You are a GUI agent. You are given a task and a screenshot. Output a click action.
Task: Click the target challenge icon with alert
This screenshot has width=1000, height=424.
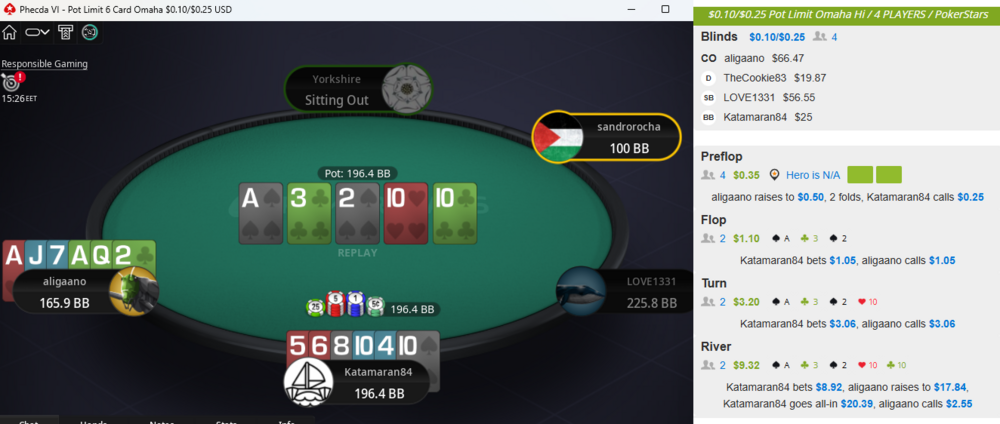(13, 81)
